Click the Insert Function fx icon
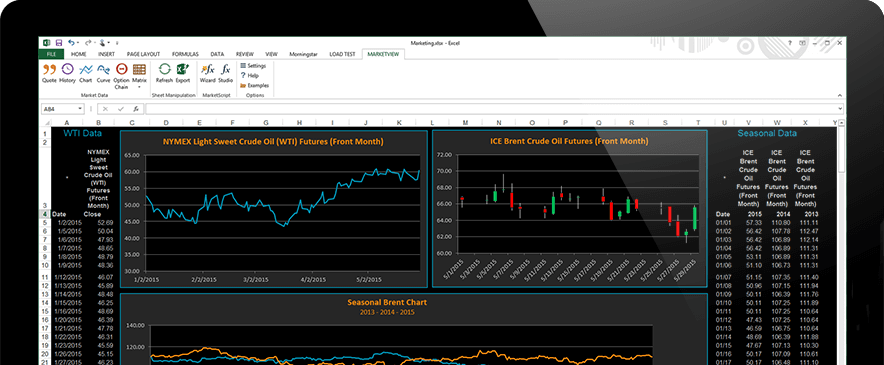 [135, 109]
